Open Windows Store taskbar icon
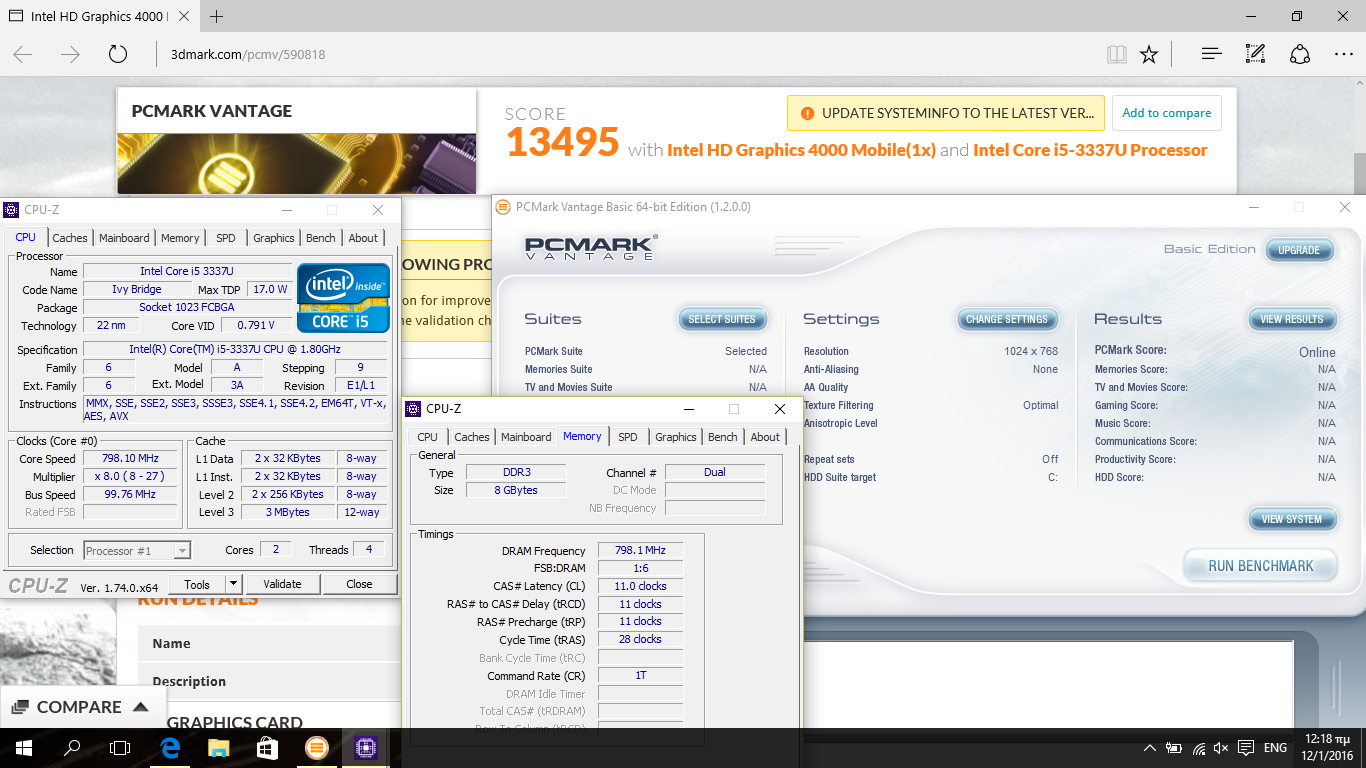This screenshot has width=1366, height=768. pos(267,747)
